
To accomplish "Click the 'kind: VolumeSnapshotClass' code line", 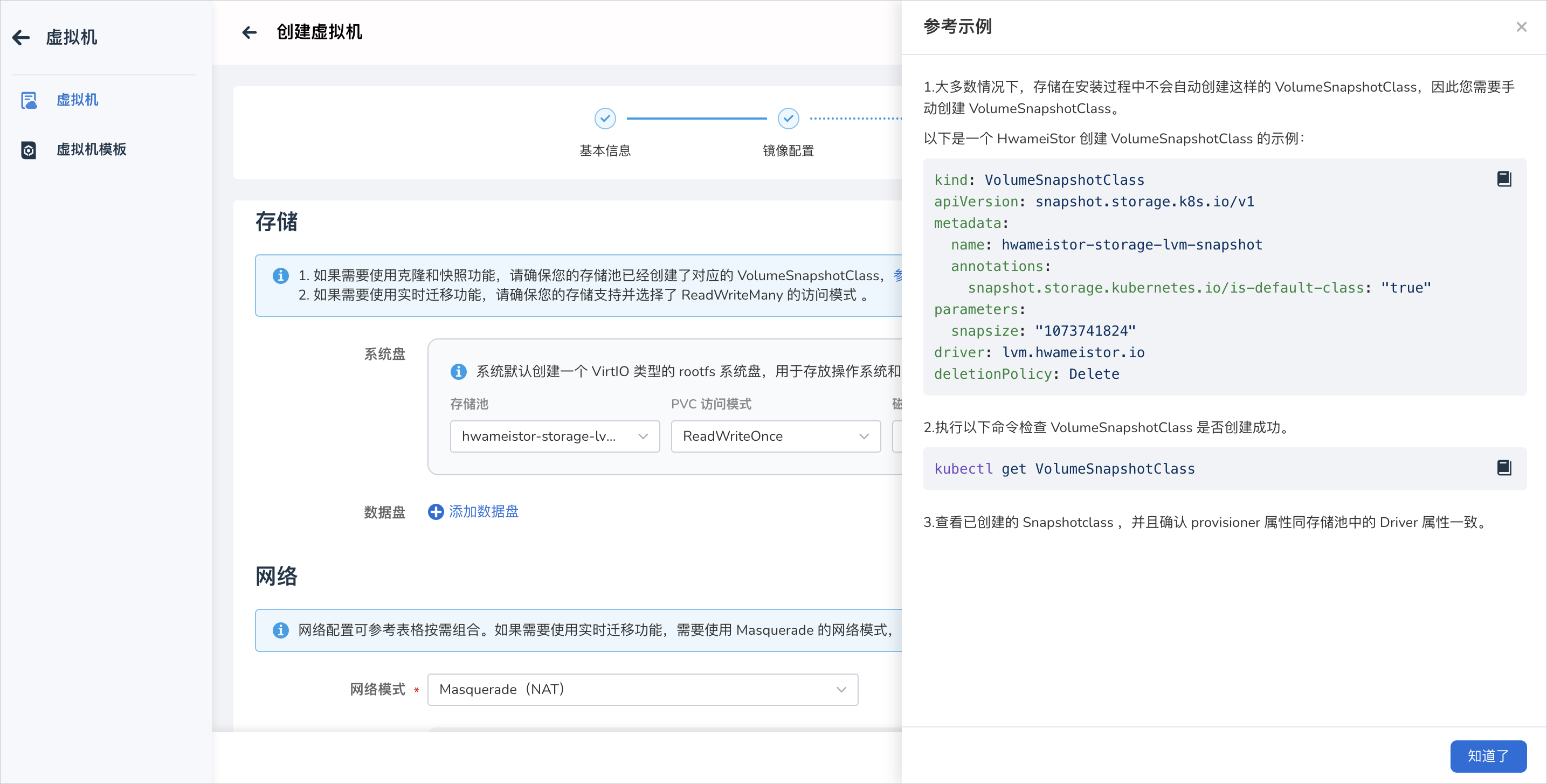I will pos(1039,180).
